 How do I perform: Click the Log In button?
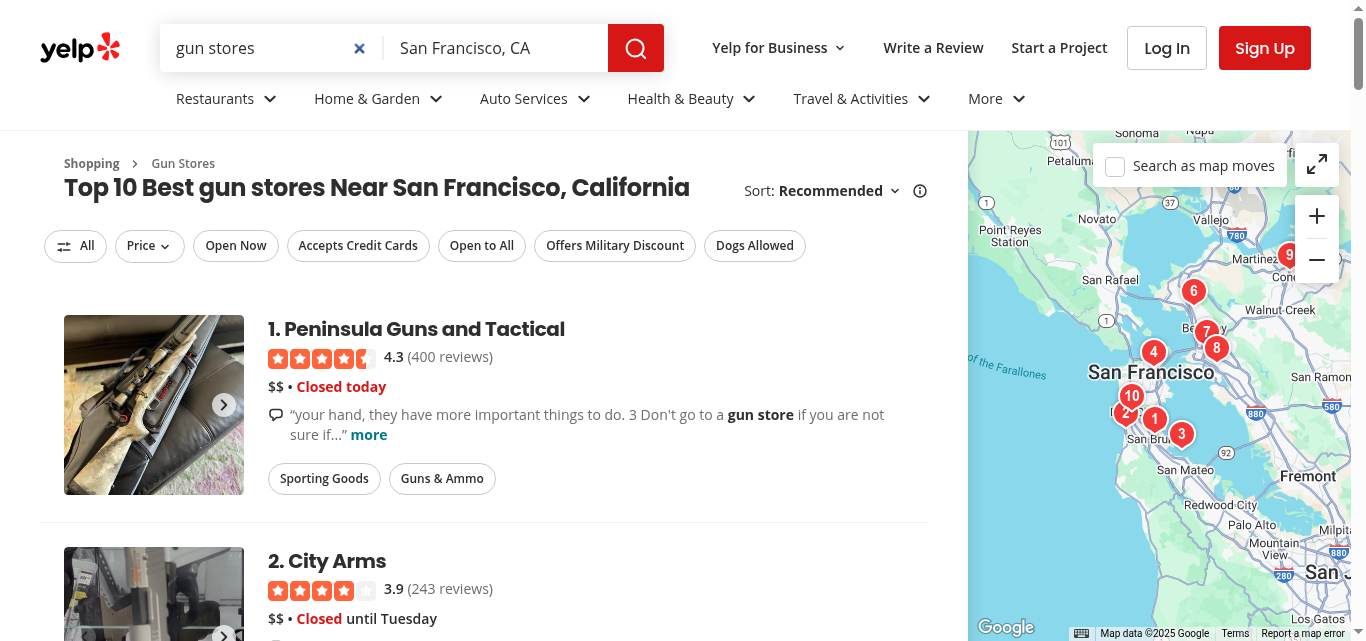pyautogui.click(x=1167, y=48)
